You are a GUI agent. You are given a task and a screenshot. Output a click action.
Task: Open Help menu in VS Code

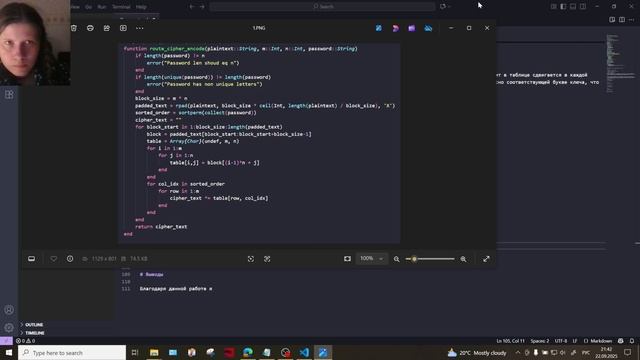coord(141,7)
